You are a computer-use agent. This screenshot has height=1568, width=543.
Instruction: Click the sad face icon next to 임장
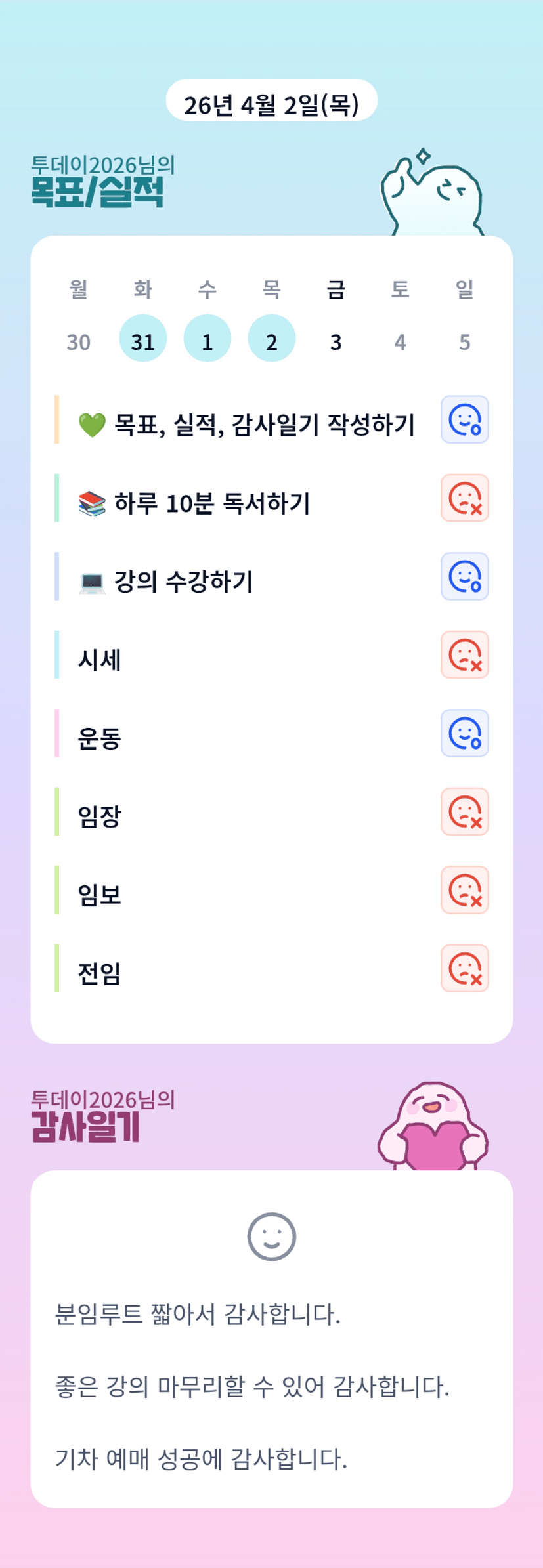coord(465,812)
